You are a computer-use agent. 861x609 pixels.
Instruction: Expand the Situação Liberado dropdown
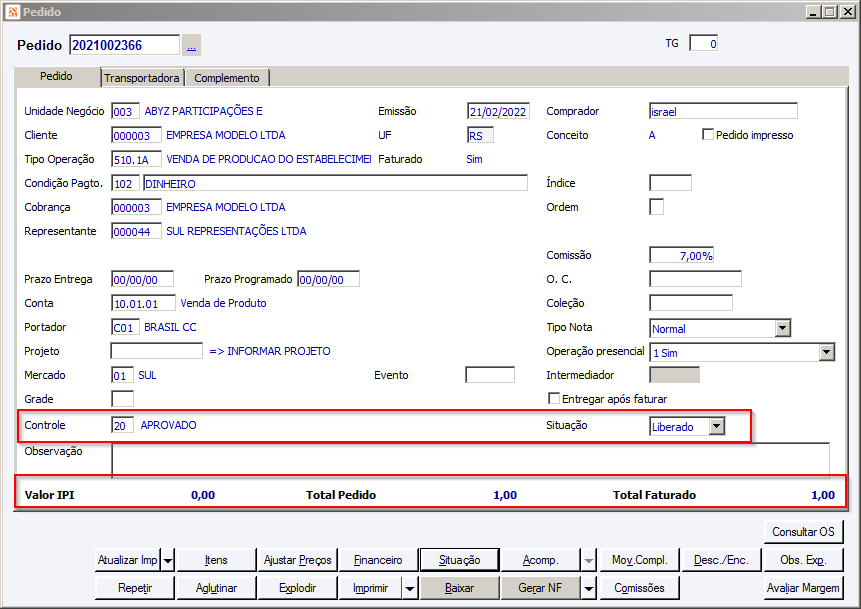click(716, 426)
